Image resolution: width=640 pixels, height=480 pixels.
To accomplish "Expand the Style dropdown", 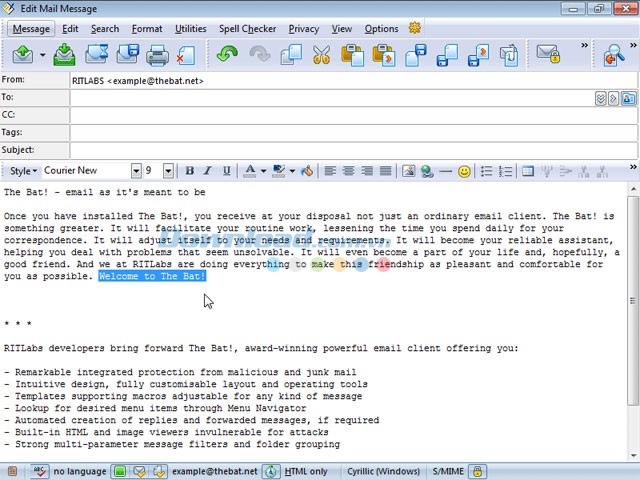I will [22, 171].
